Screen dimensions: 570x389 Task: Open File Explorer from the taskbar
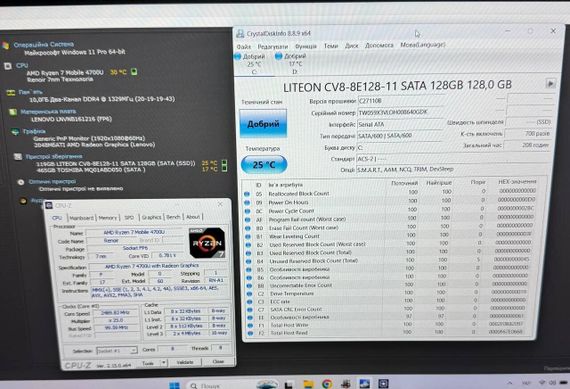308,384
